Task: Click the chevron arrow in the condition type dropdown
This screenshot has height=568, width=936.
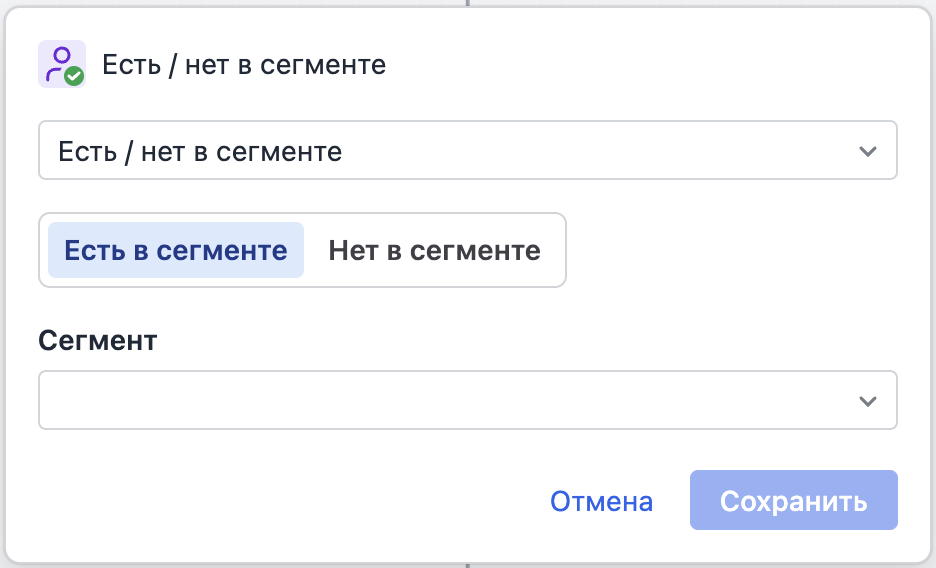Action: tap(867, 151)
